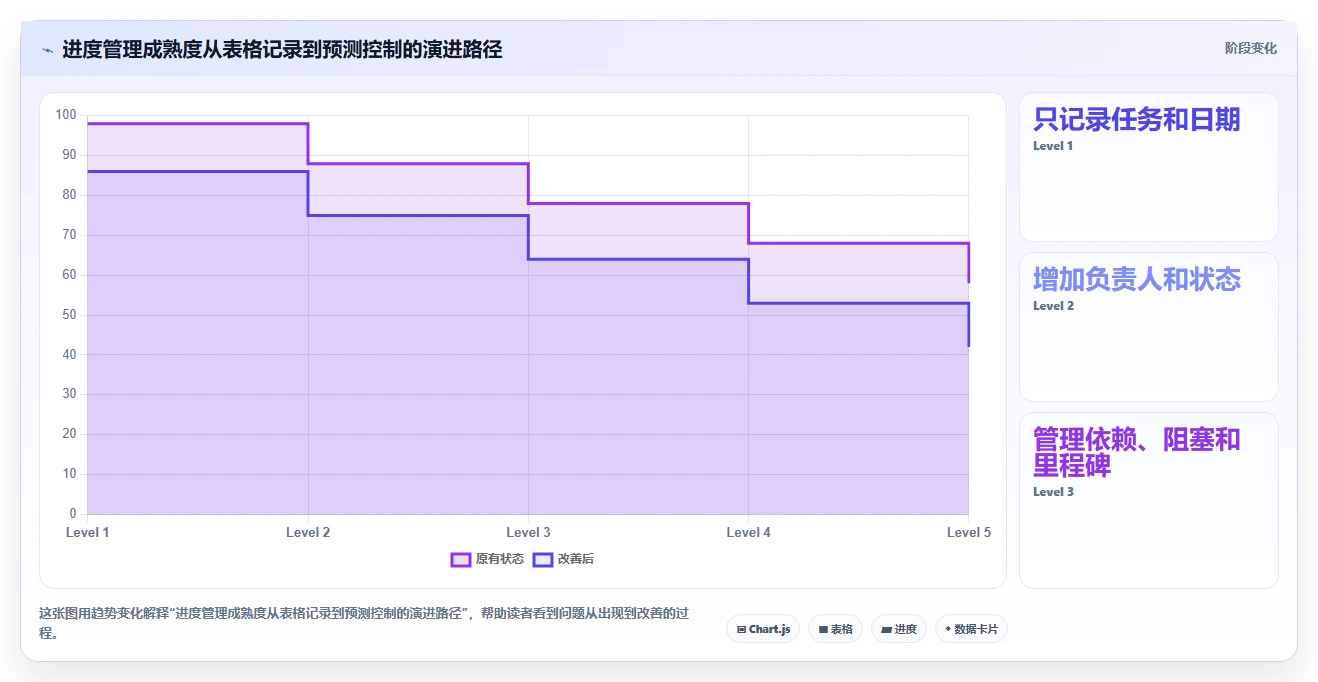This screenshot has height=682, width=1318.
Task: Toggle the 原有状态 legend series
Action: pyautogui.click(x=487, y=559)
